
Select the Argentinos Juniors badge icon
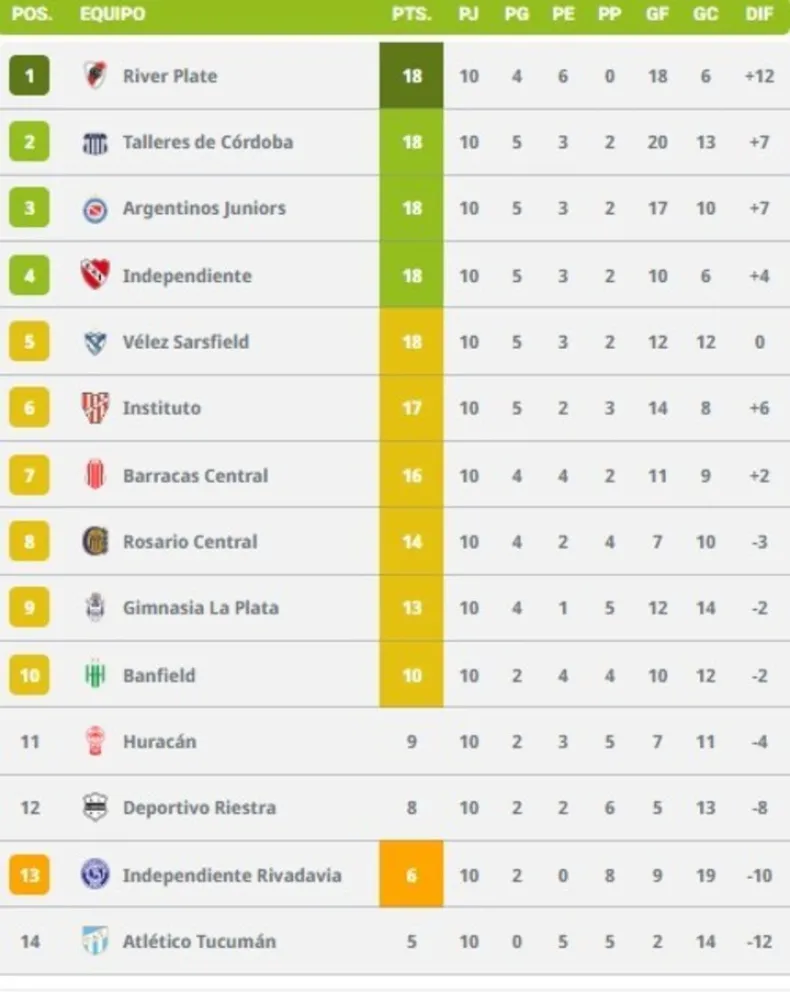[x=96, y=209]
